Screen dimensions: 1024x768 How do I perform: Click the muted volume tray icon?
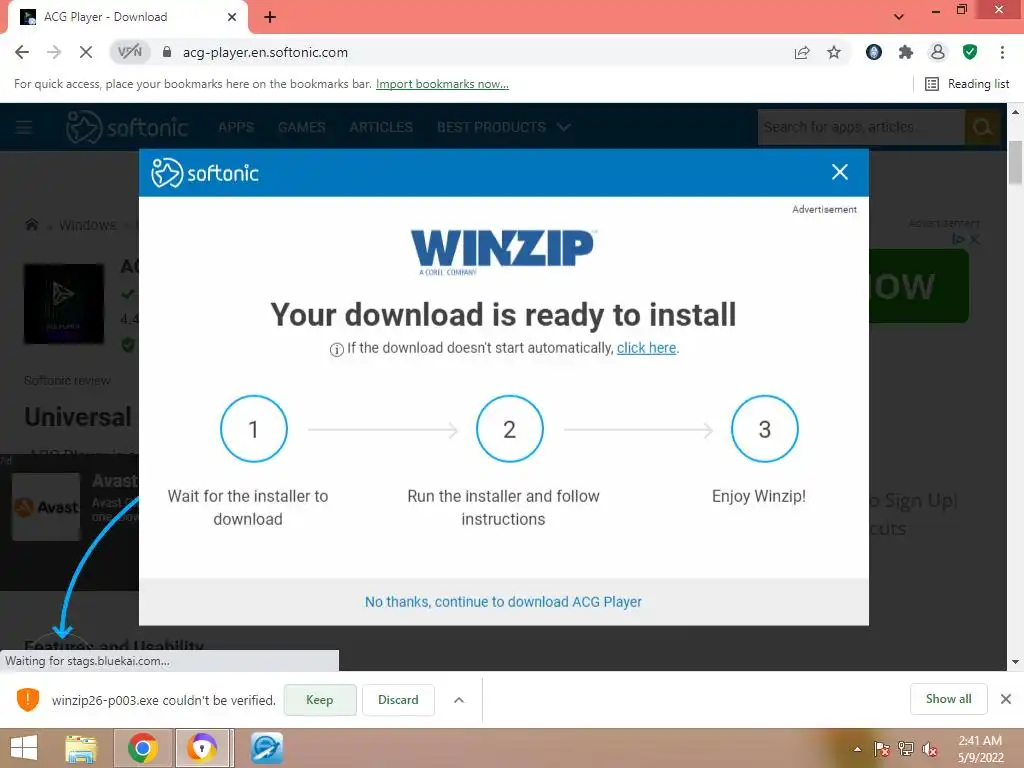pyautogui.click(x=929, y=749)
